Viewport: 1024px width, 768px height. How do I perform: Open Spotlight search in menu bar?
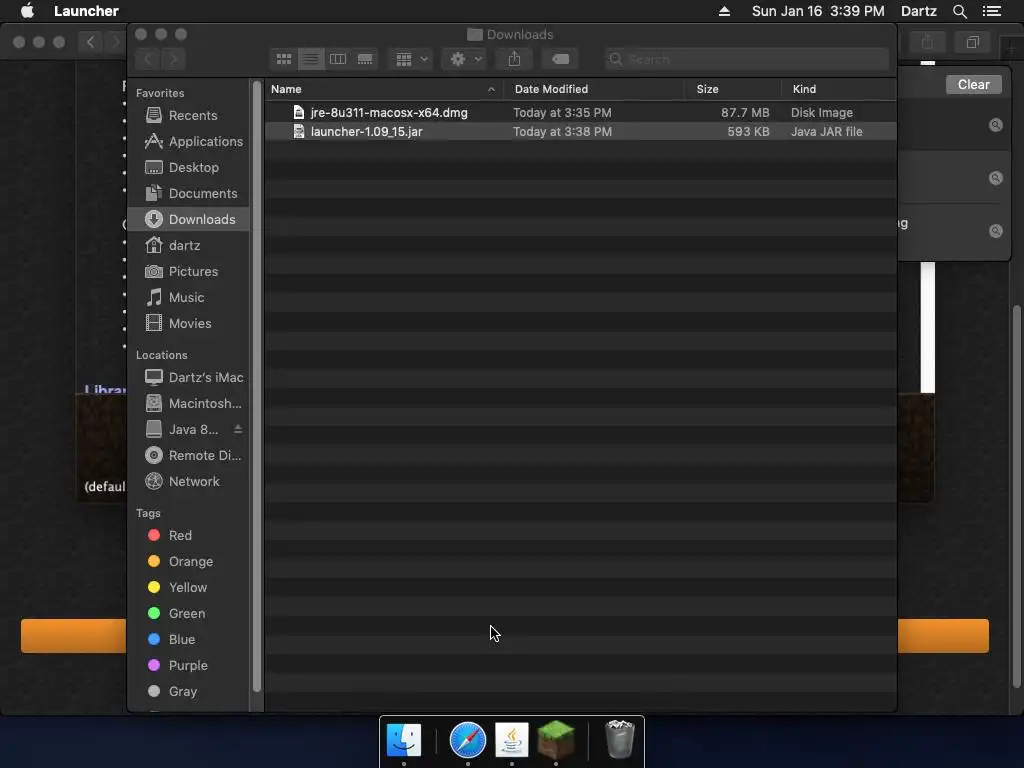pyautogui.click(x=959, y=11)
